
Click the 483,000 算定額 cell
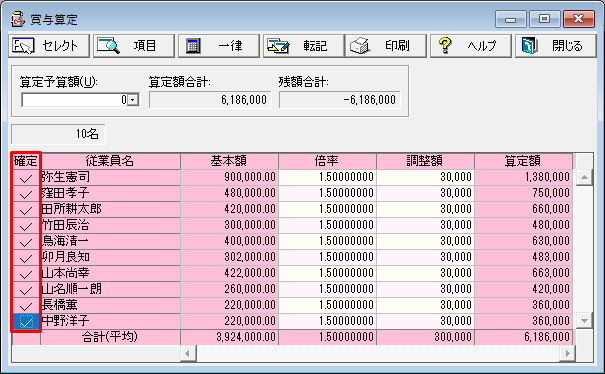[524, 257]
